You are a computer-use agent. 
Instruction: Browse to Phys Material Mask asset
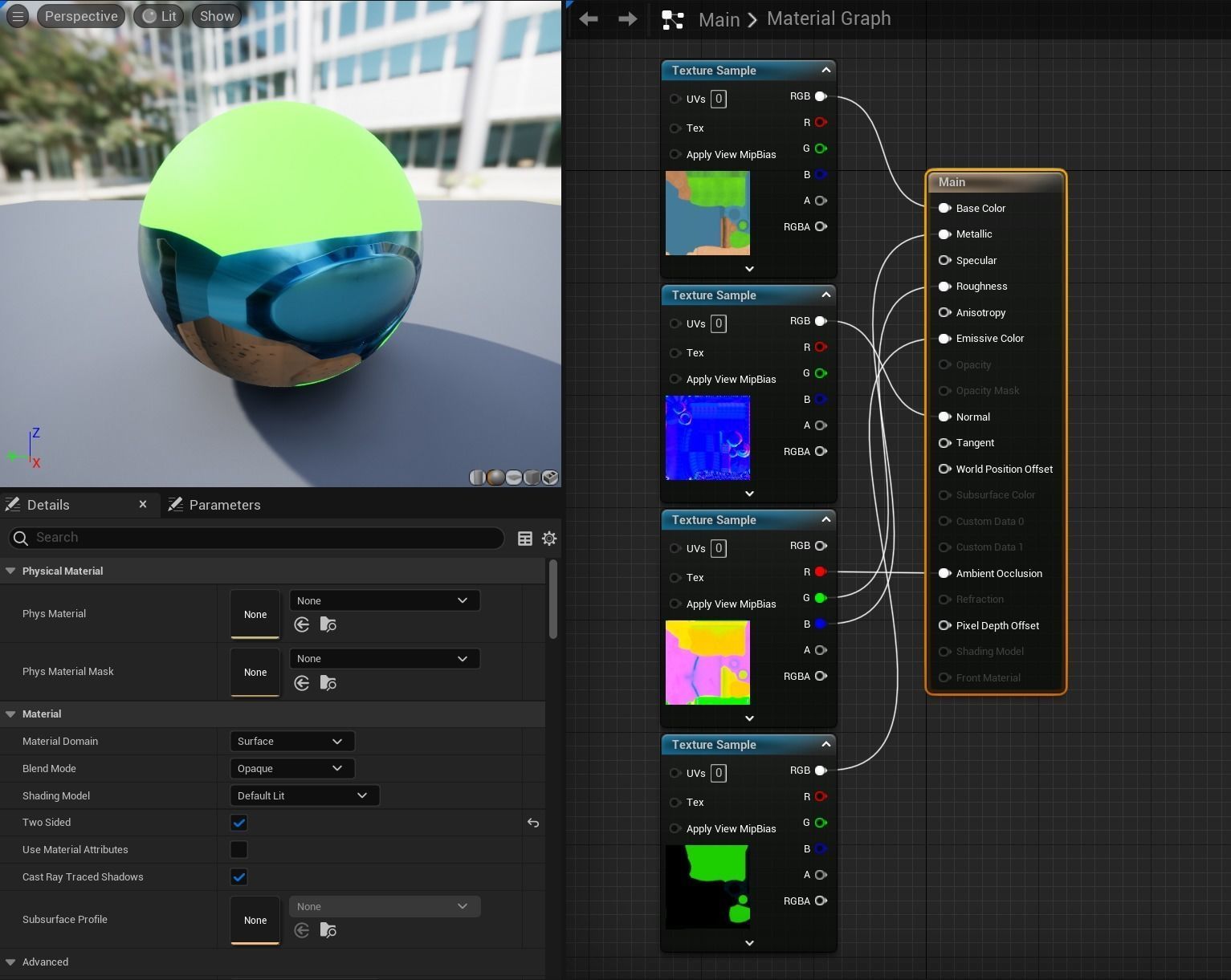point(328,683)
